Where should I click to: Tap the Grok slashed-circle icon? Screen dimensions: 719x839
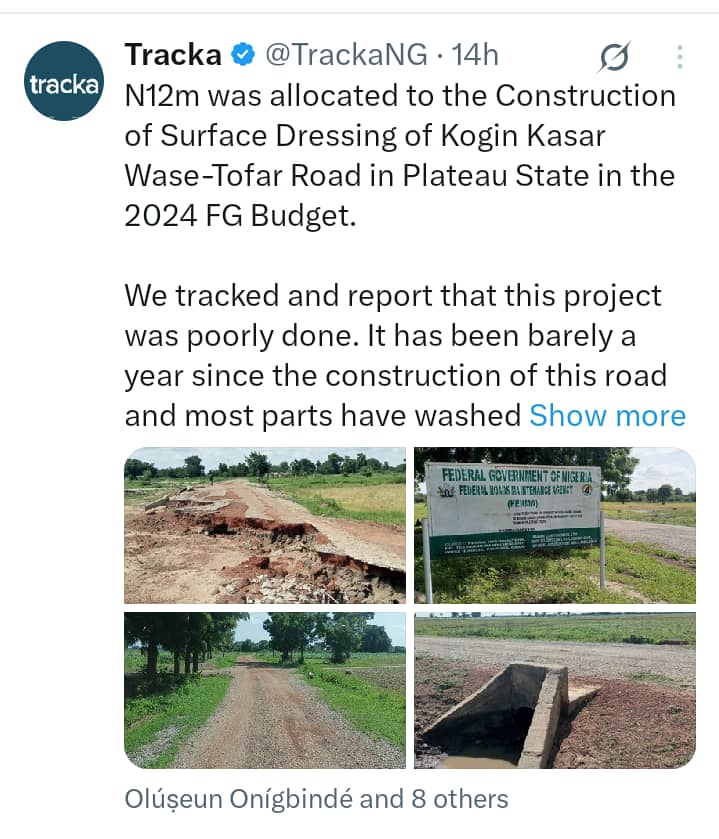pos(613,58)
